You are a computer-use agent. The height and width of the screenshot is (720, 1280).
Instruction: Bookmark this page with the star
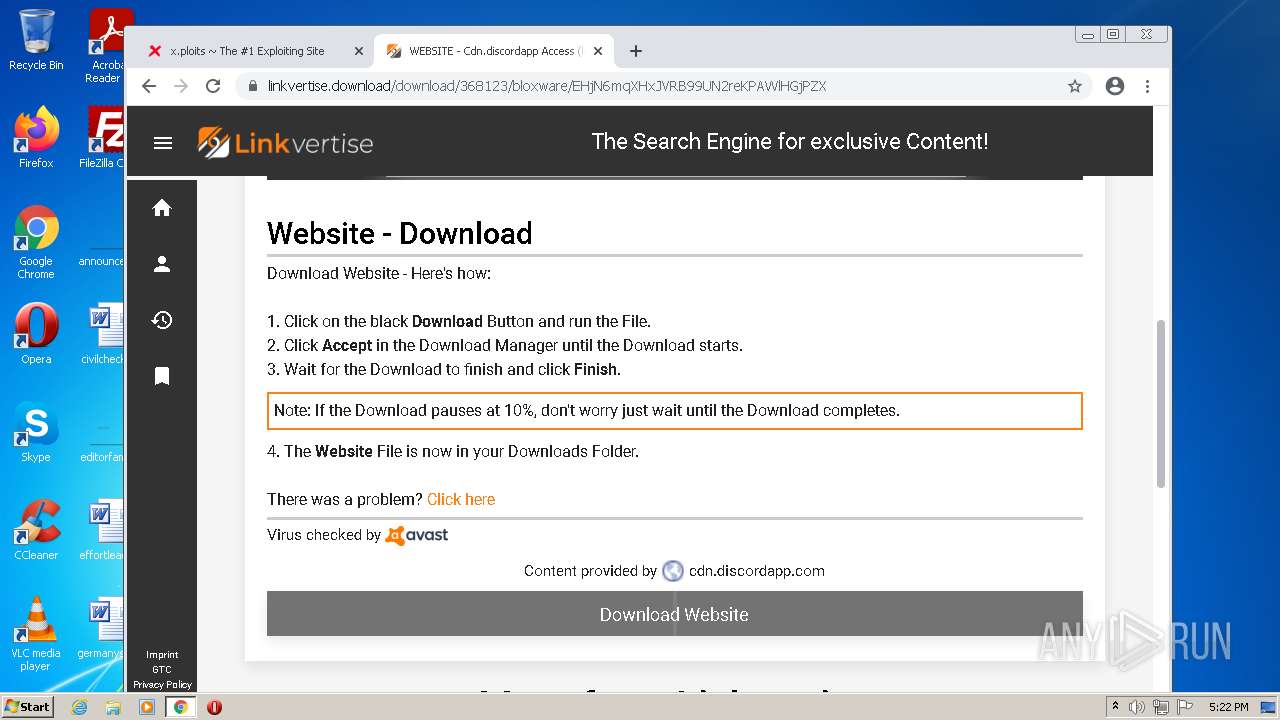click(x=1075, y=86)
